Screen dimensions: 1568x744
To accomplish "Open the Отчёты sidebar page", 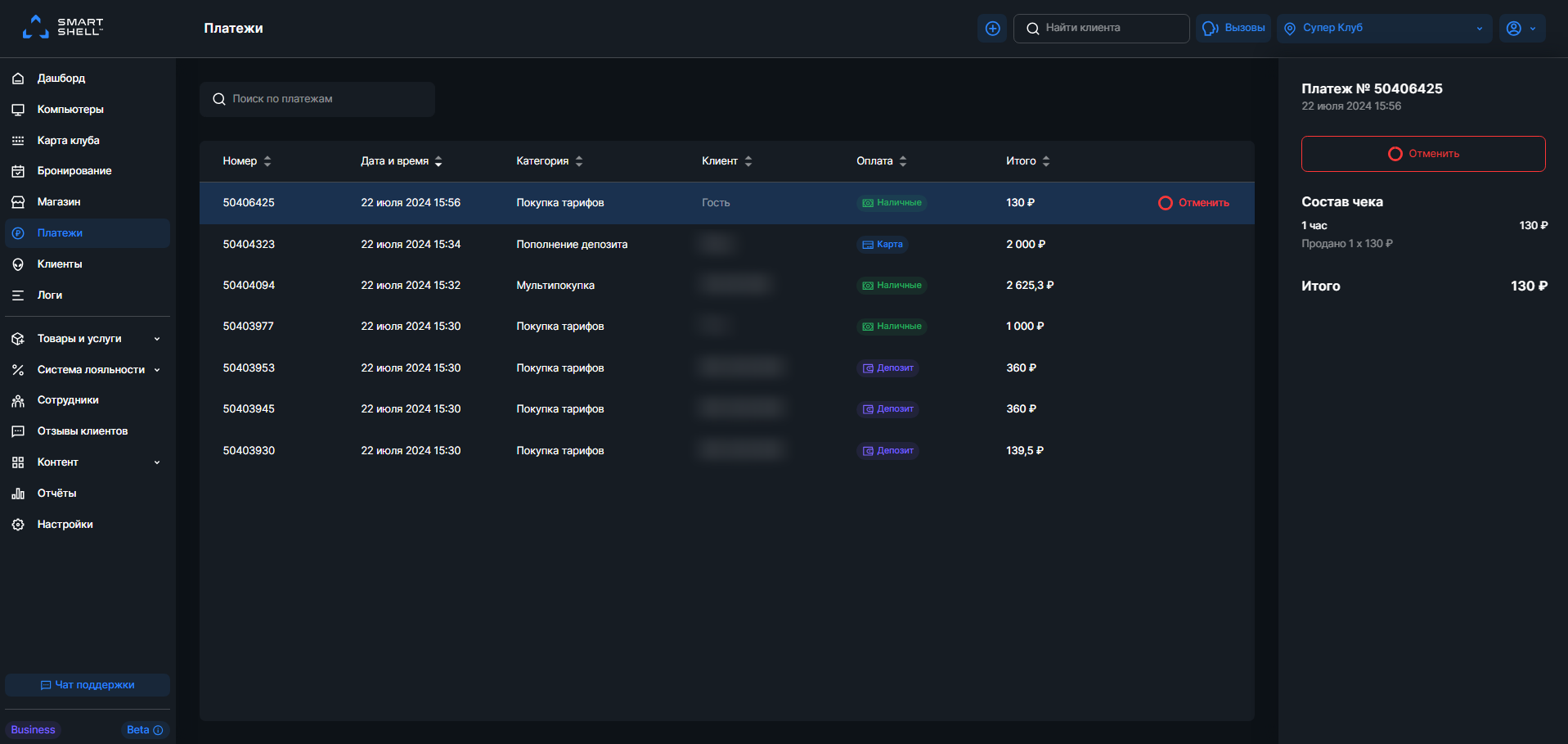I will [56, 494].
